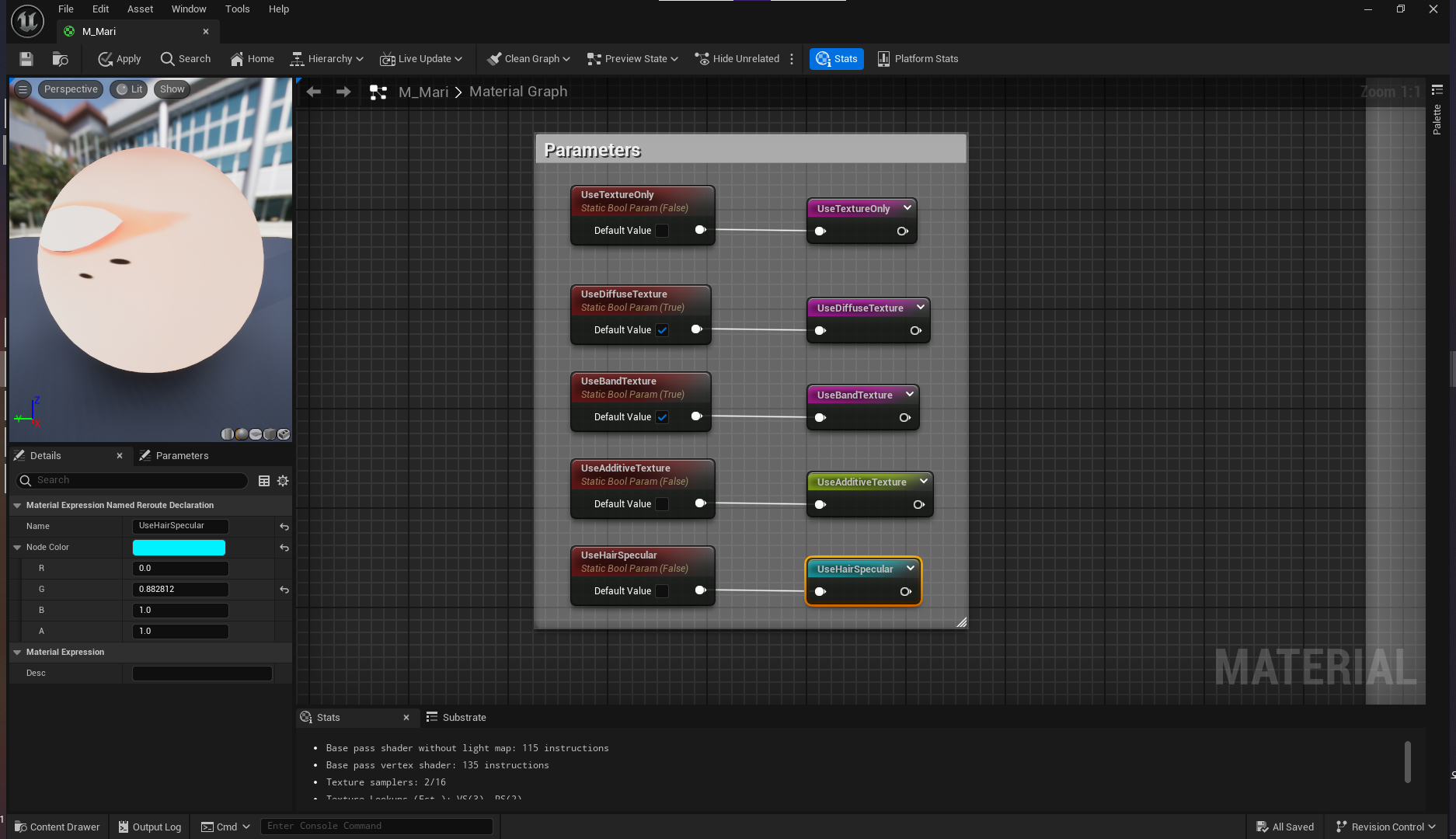Viewport: 1456px width, 839px height.
Task: Click the Details search field
Action: tap(132, 481)
